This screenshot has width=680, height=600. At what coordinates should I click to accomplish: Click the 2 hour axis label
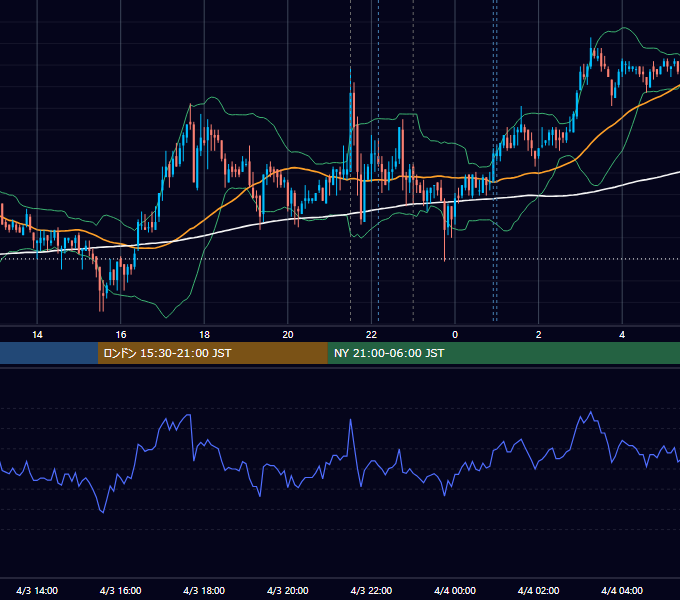pos(538,335)
